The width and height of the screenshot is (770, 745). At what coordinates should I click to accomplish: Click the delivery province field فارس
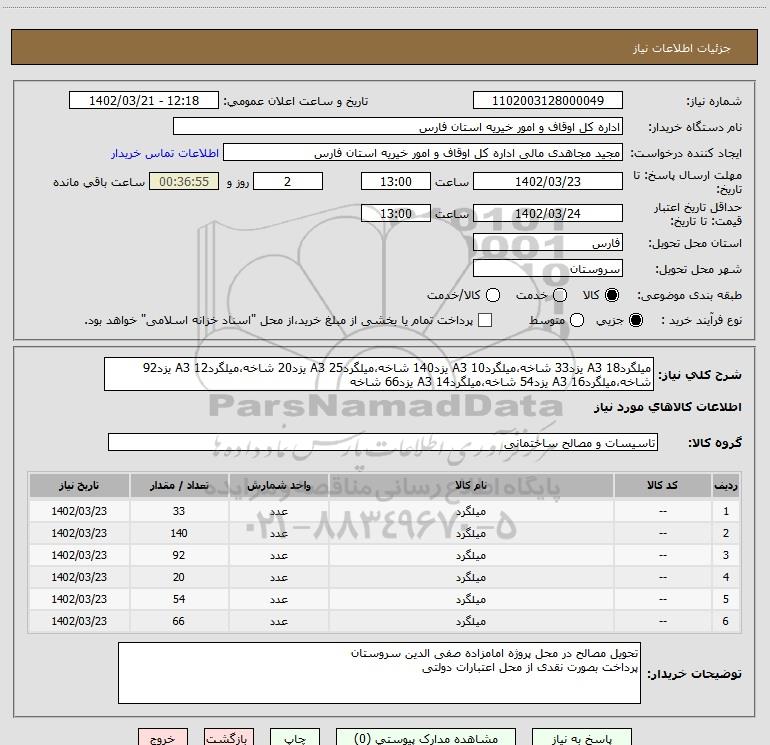(548, 243)
